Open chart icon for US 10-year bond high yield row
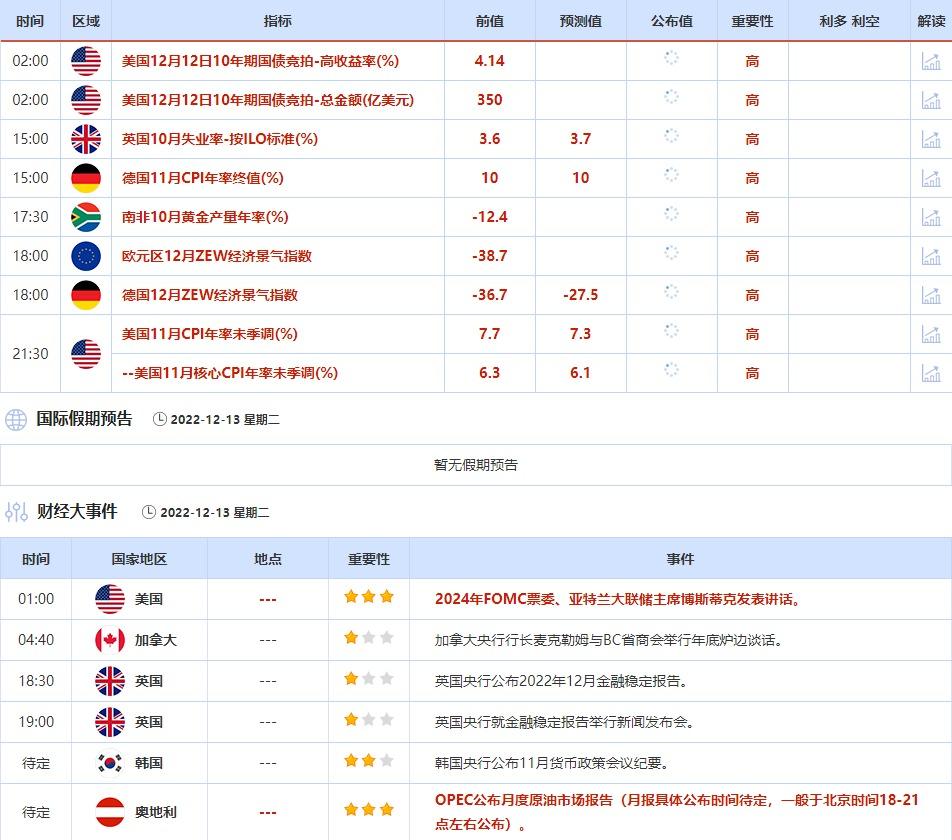 pos(931,61)
